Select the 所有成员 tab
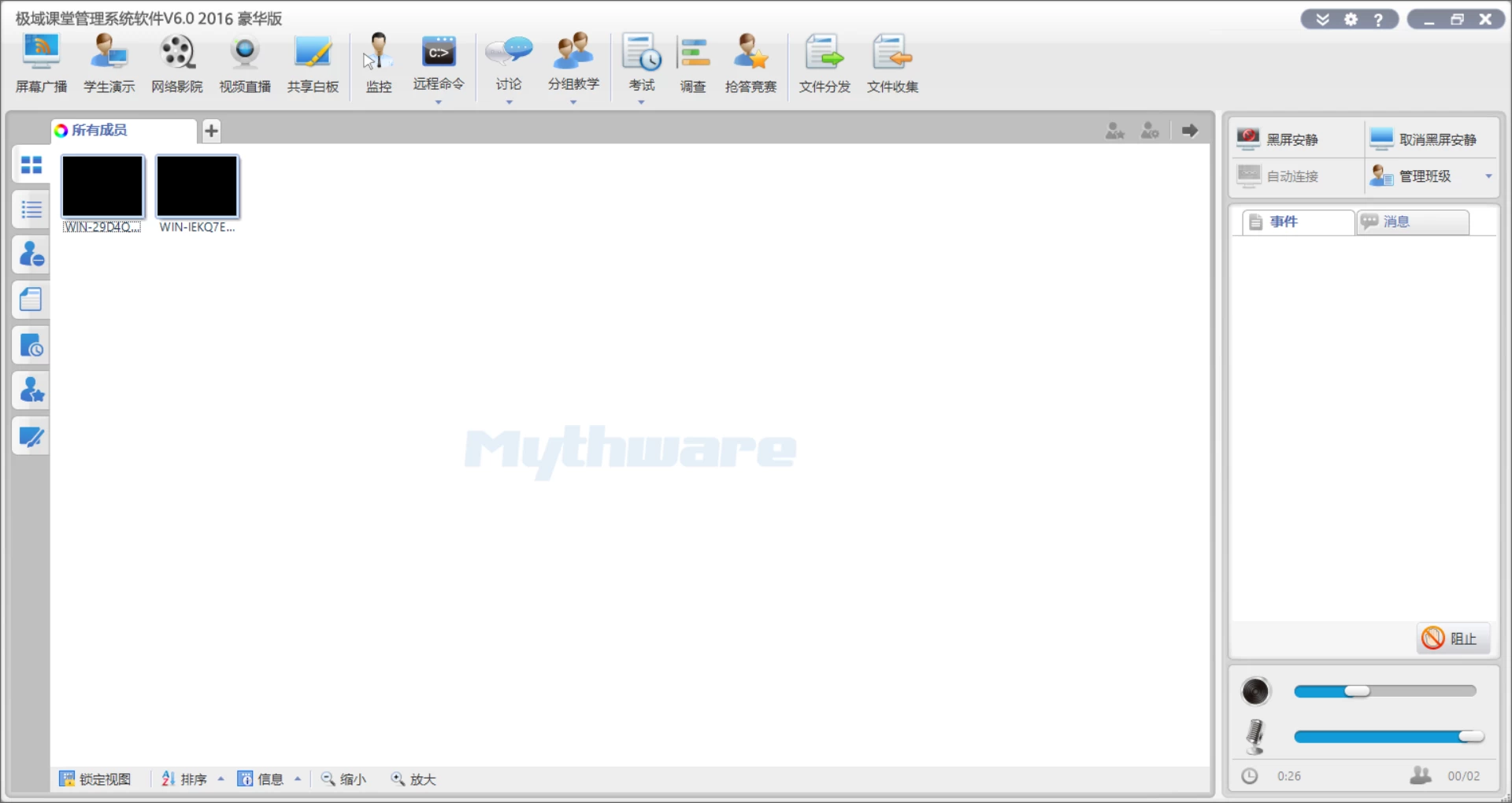Screen dimensions: 1512x803 (123, 131)
